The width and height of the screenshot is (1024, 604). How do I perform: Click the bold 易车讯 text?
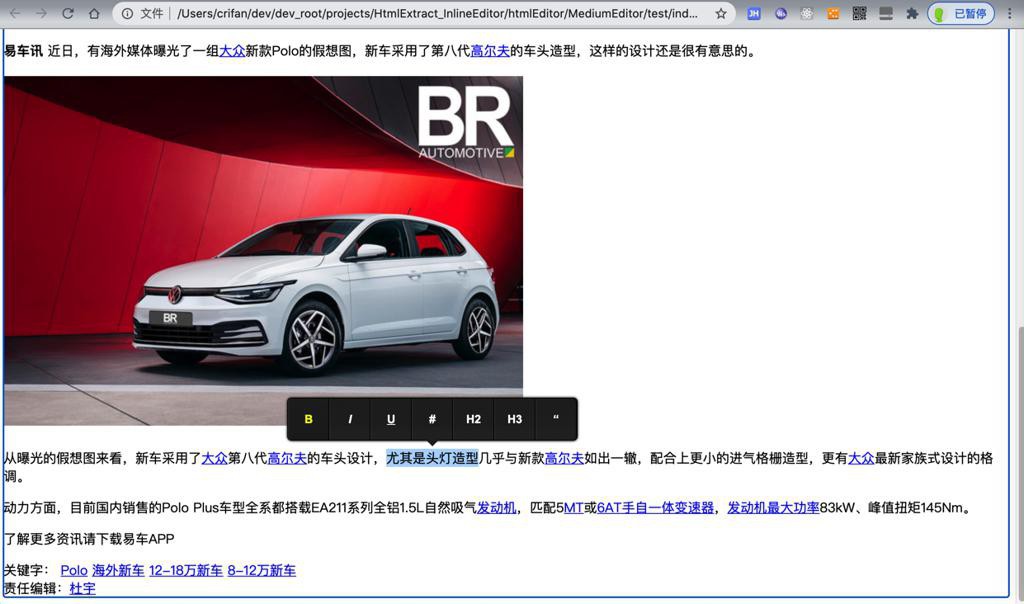tap(24, 51)
